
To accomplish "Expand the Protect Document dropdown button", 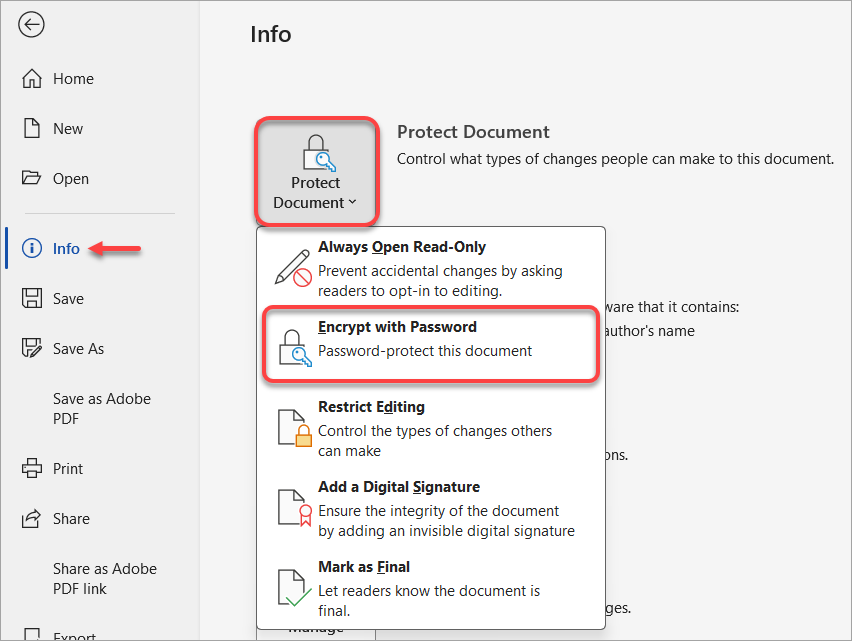I will [316, 170].
